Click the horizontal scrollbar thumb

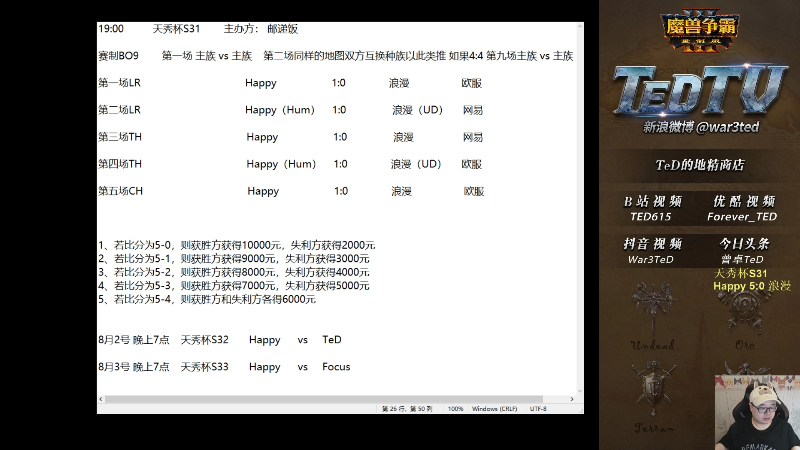[x=324, y=399]
